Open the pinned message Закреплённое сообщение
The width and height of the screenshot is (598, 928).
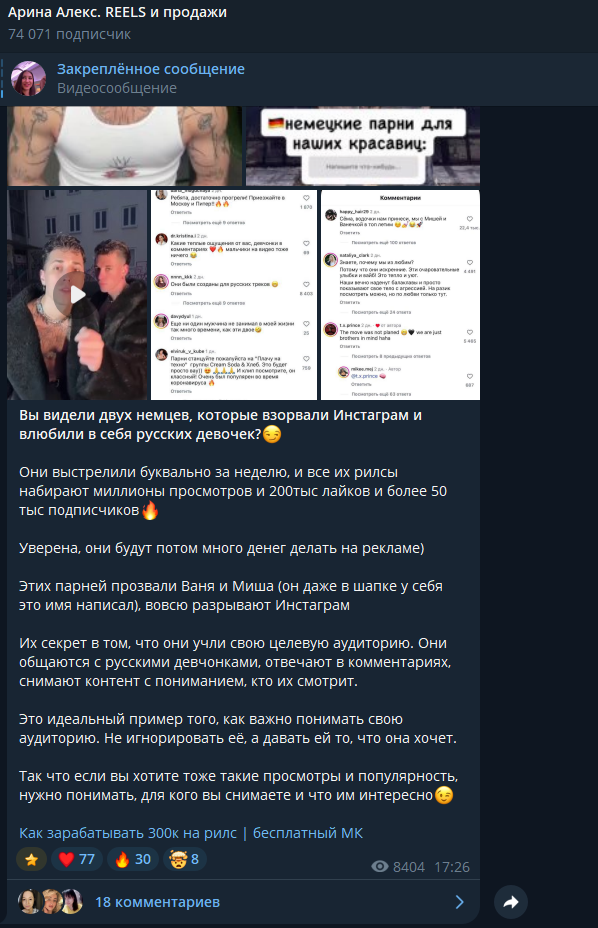(x=151, y=69)
